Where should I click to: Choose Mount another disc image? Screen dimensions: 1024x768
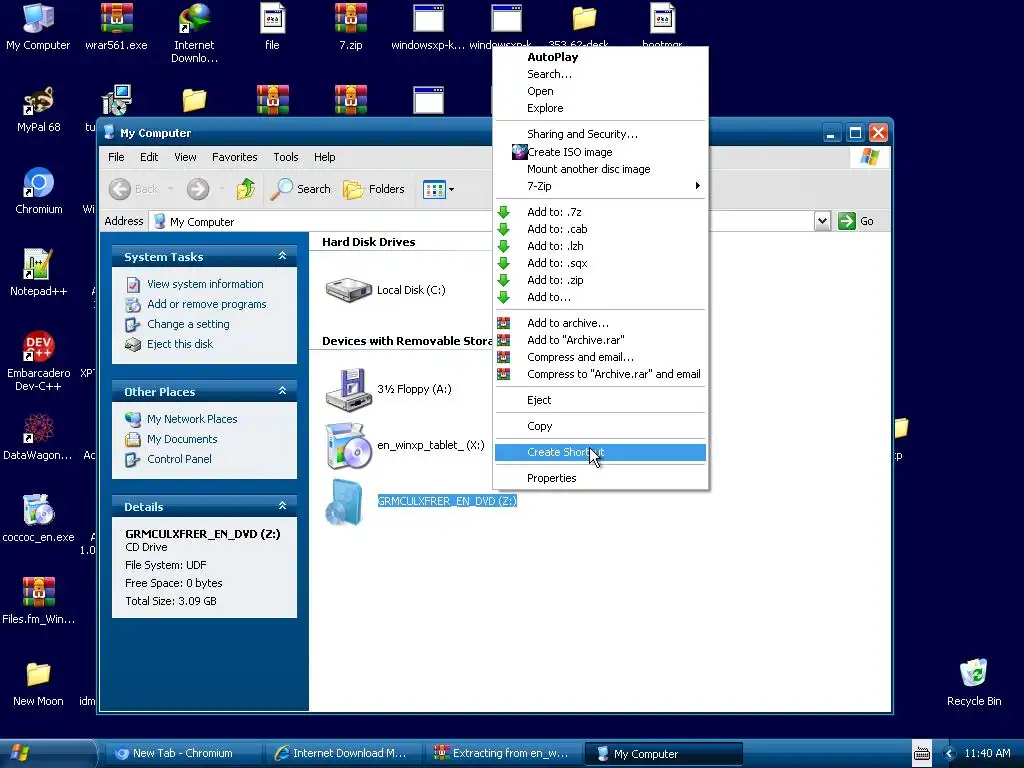[x=600, y=169]
